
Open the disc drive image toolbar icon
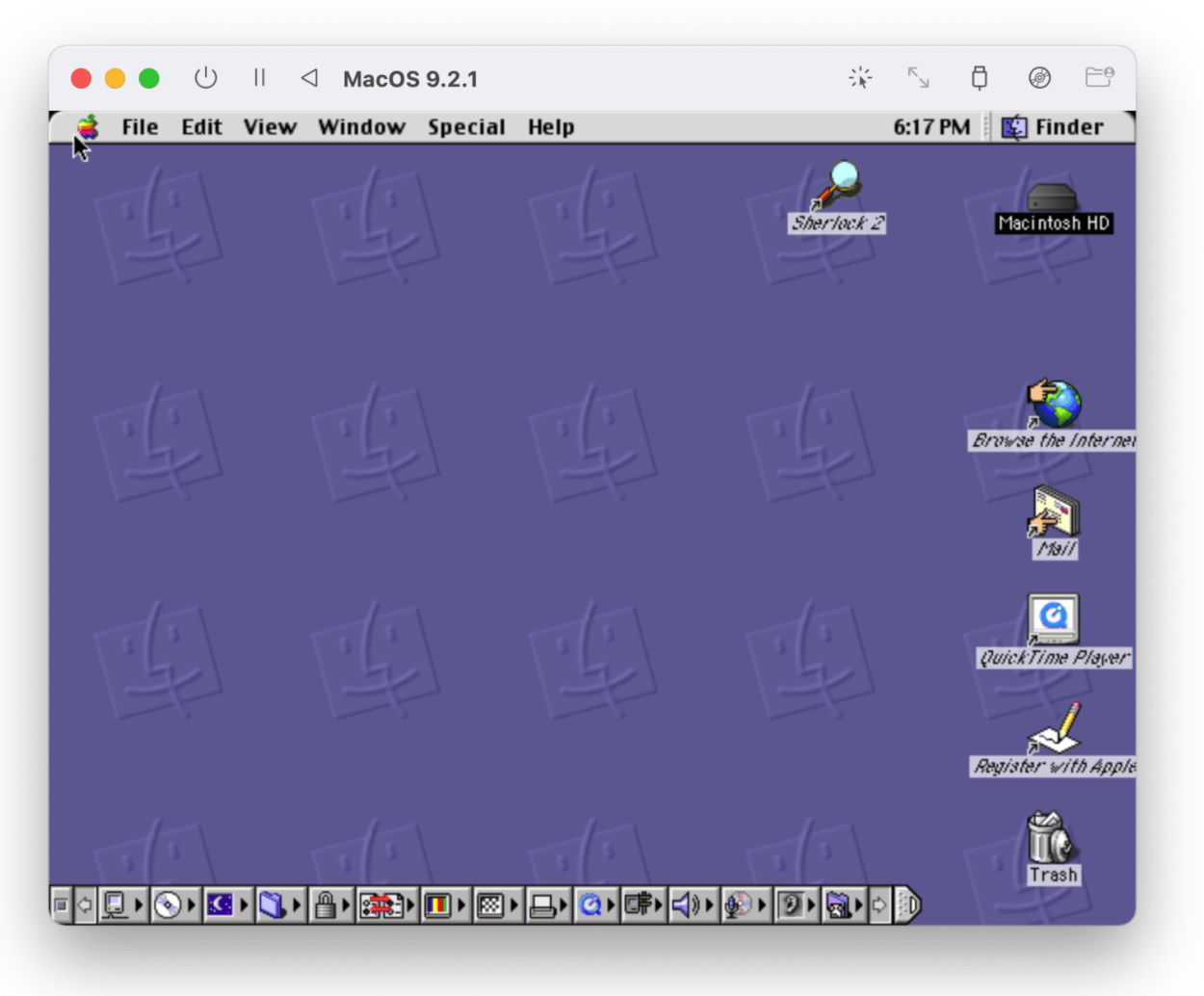1039,78
